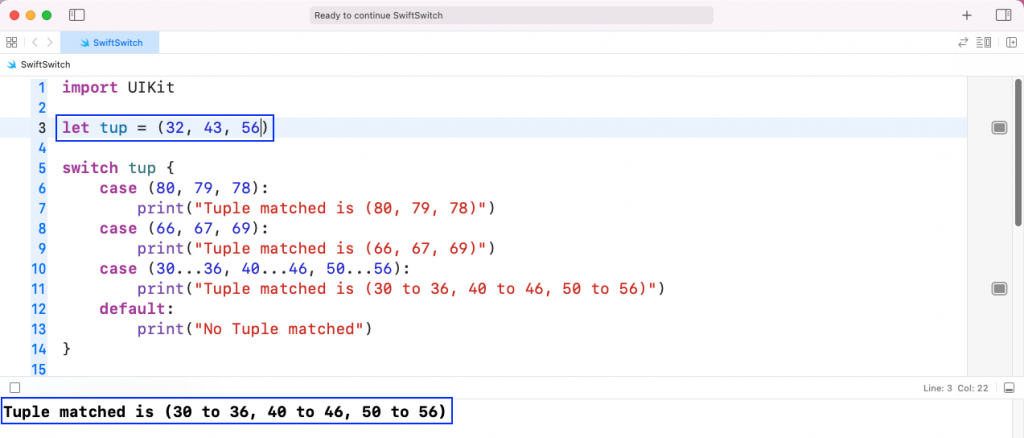Image resolution: width=1024 pixels, height=438 pixels.
Task: Click the print "(30 to 36, 40 to 46, 50 to 56)" code line
Action: click(x=401, y=289)
